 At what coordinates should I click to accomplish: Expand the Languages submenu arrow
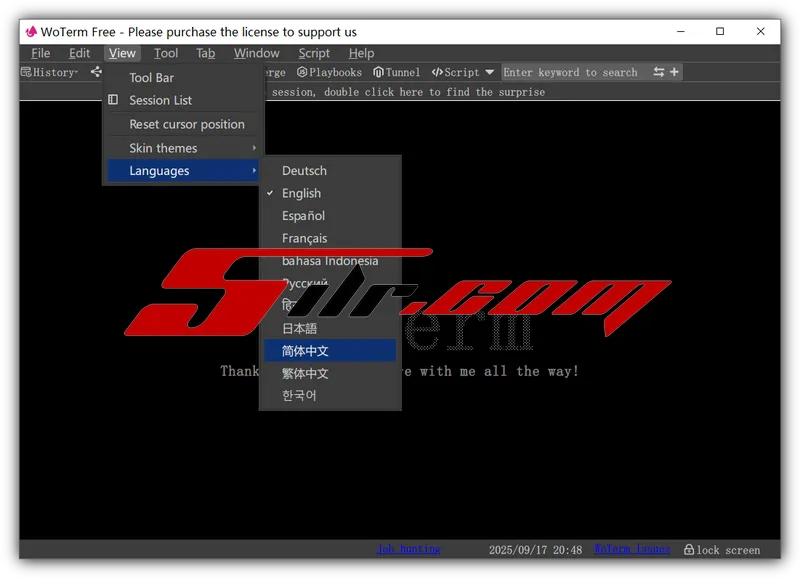tap(254, 170)
